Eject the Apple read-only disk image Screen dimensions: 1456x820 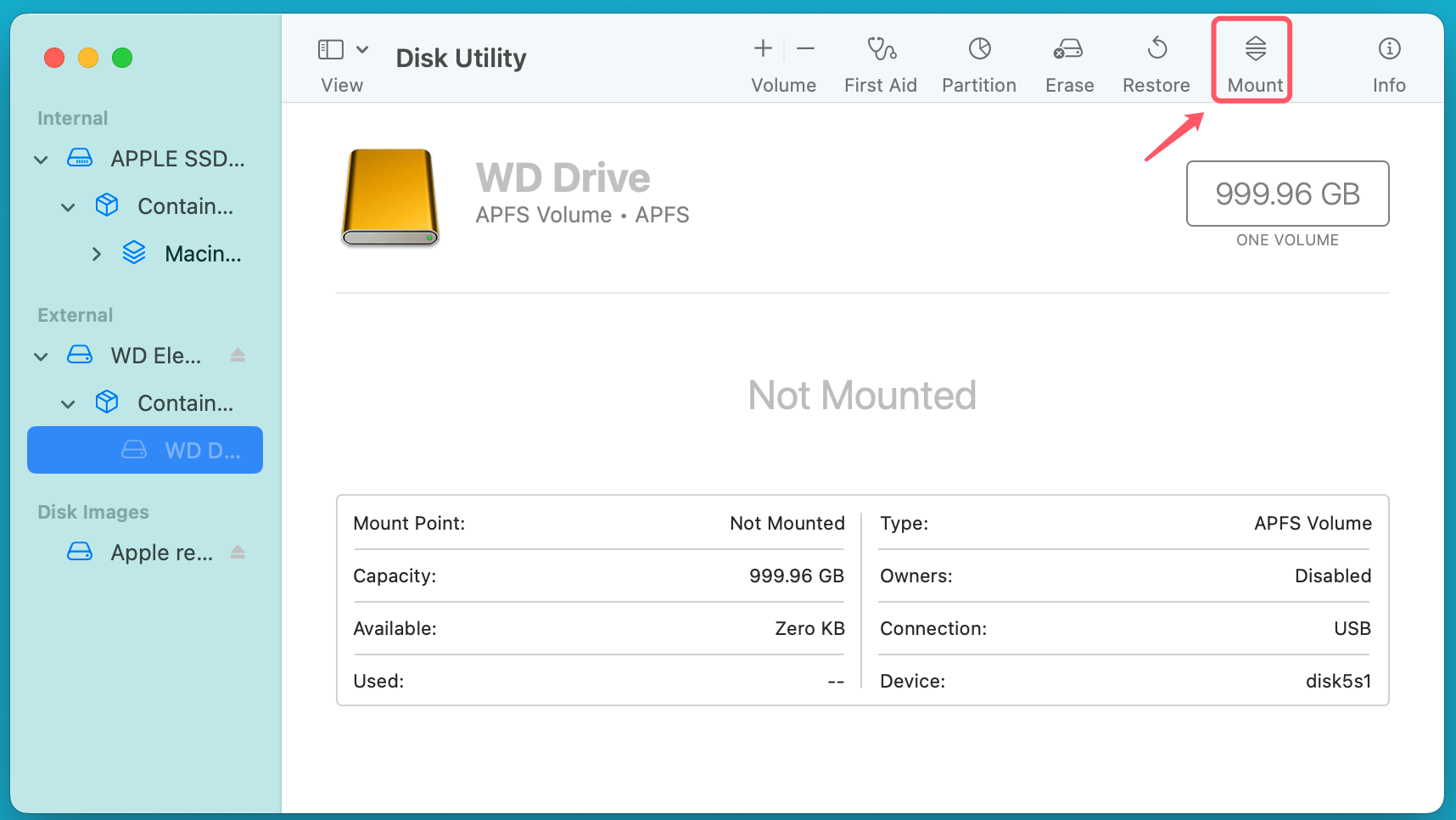point(237,552)
